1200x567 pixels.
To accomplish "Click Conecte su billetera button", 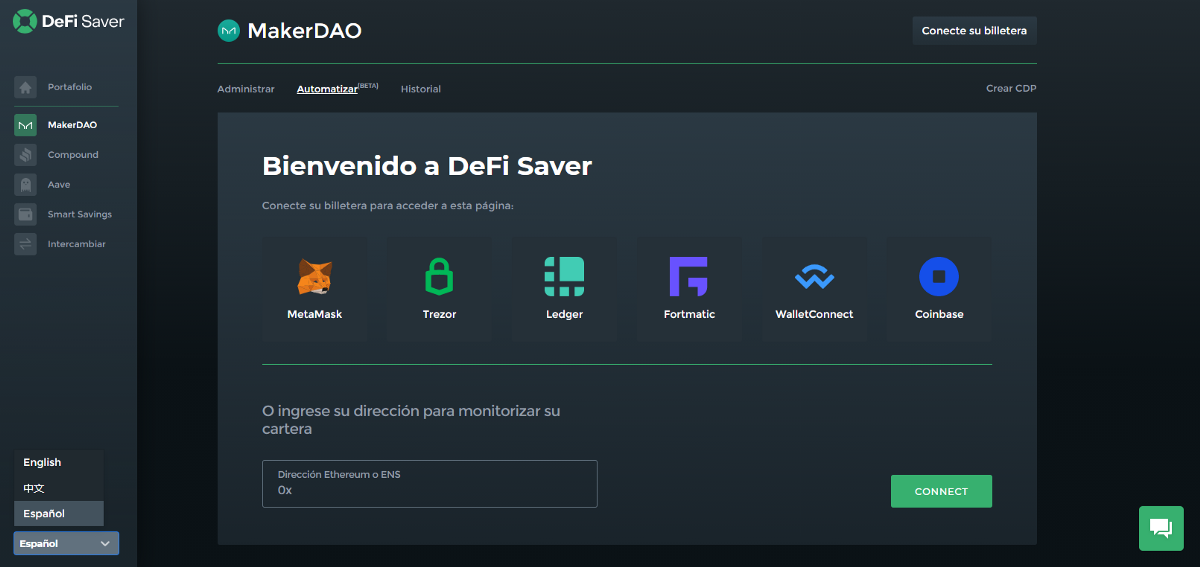I will (975, 31).
